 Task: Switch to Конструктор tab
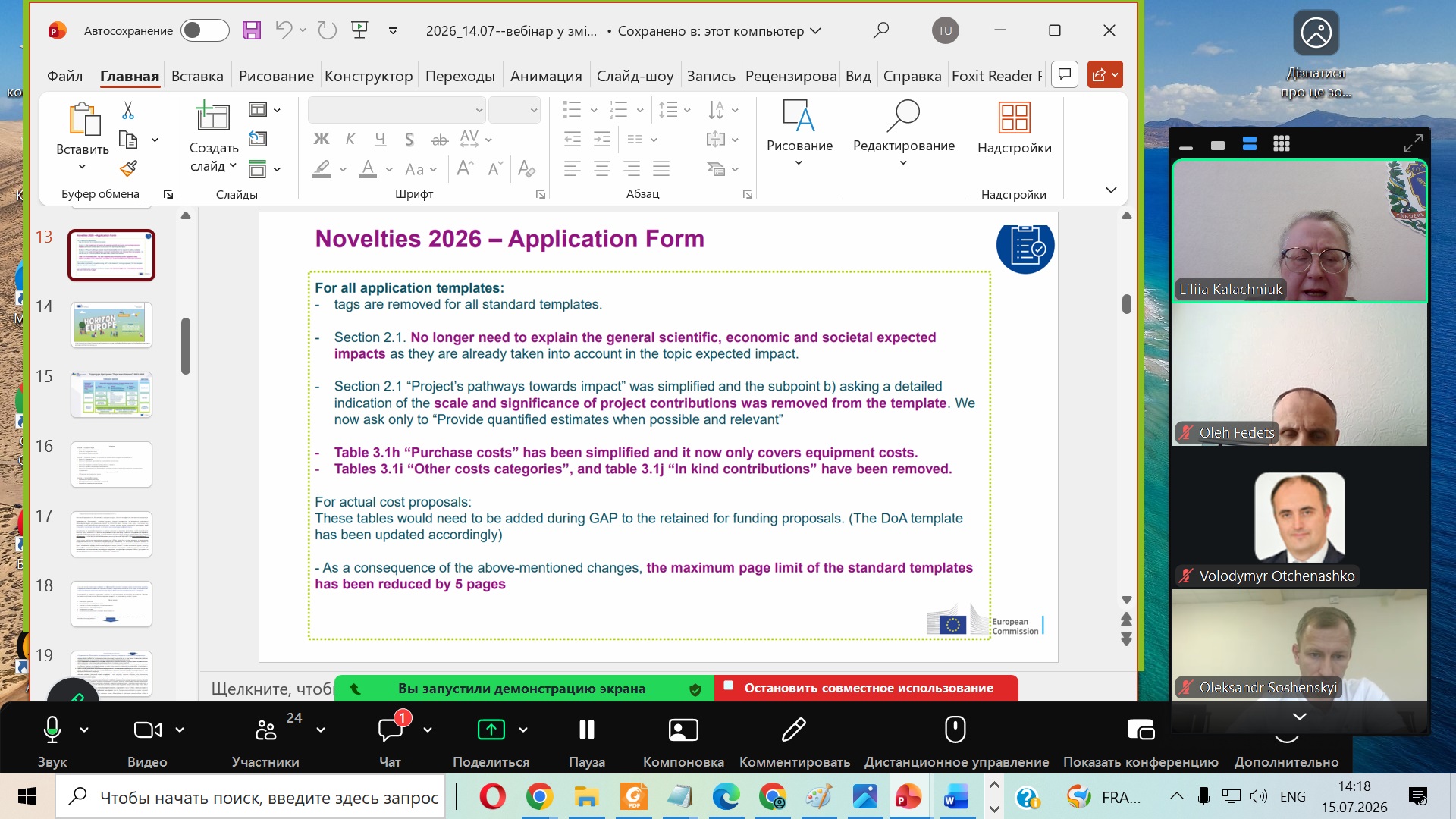point(369,76)
